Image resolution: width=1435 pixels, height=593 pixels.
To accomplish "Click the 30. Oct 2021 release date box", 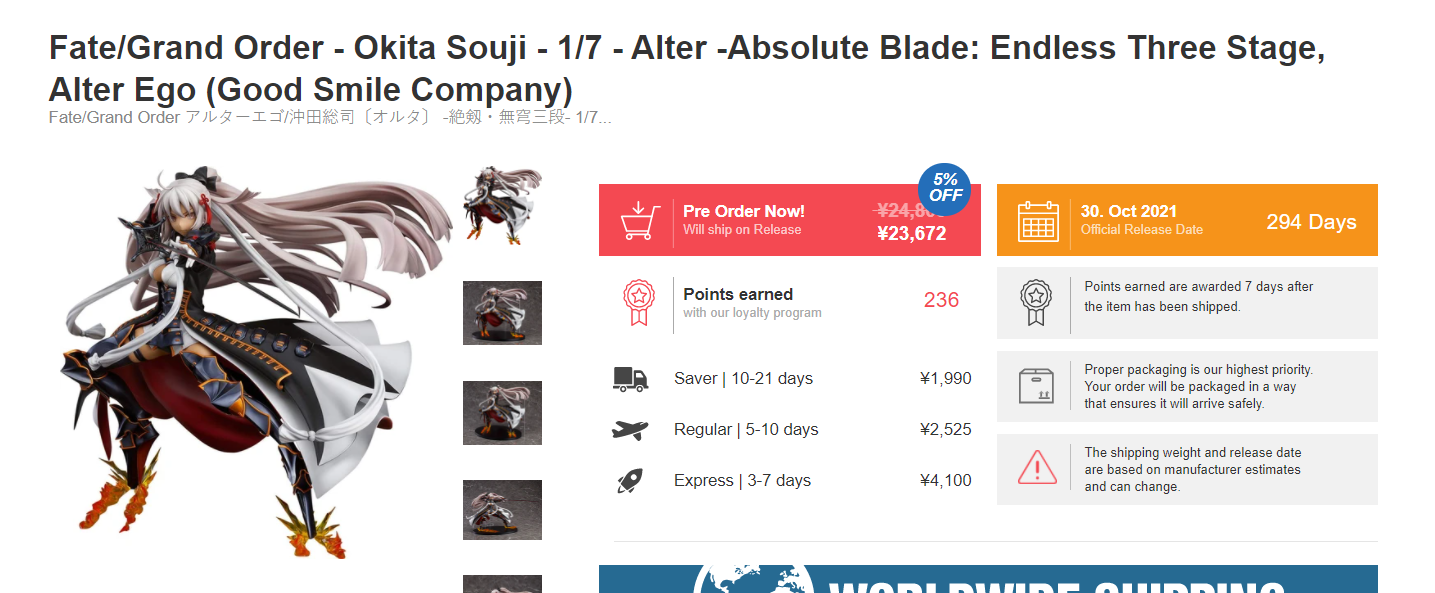I will (x=1187, y=220).
